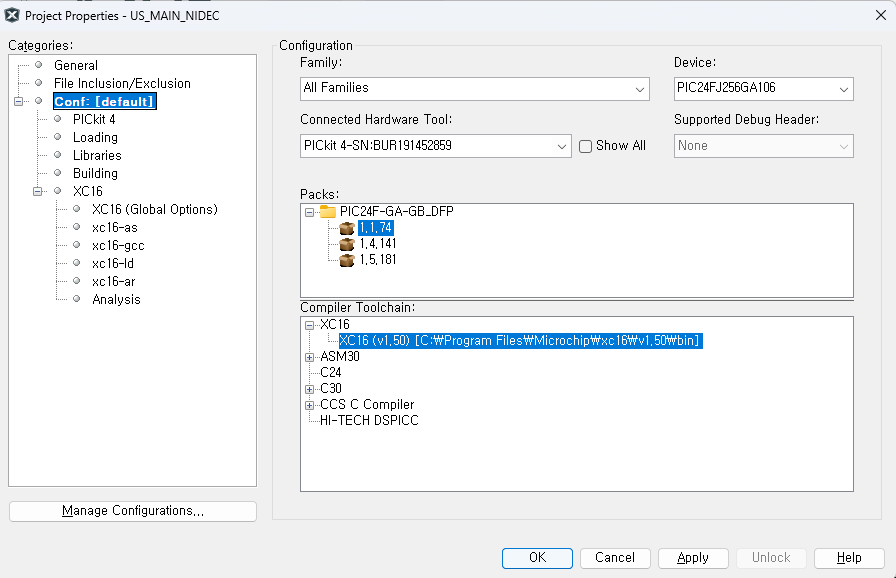896x578 pixels.
Task: Click the Cancel button
Action: [x=615, y=558]
